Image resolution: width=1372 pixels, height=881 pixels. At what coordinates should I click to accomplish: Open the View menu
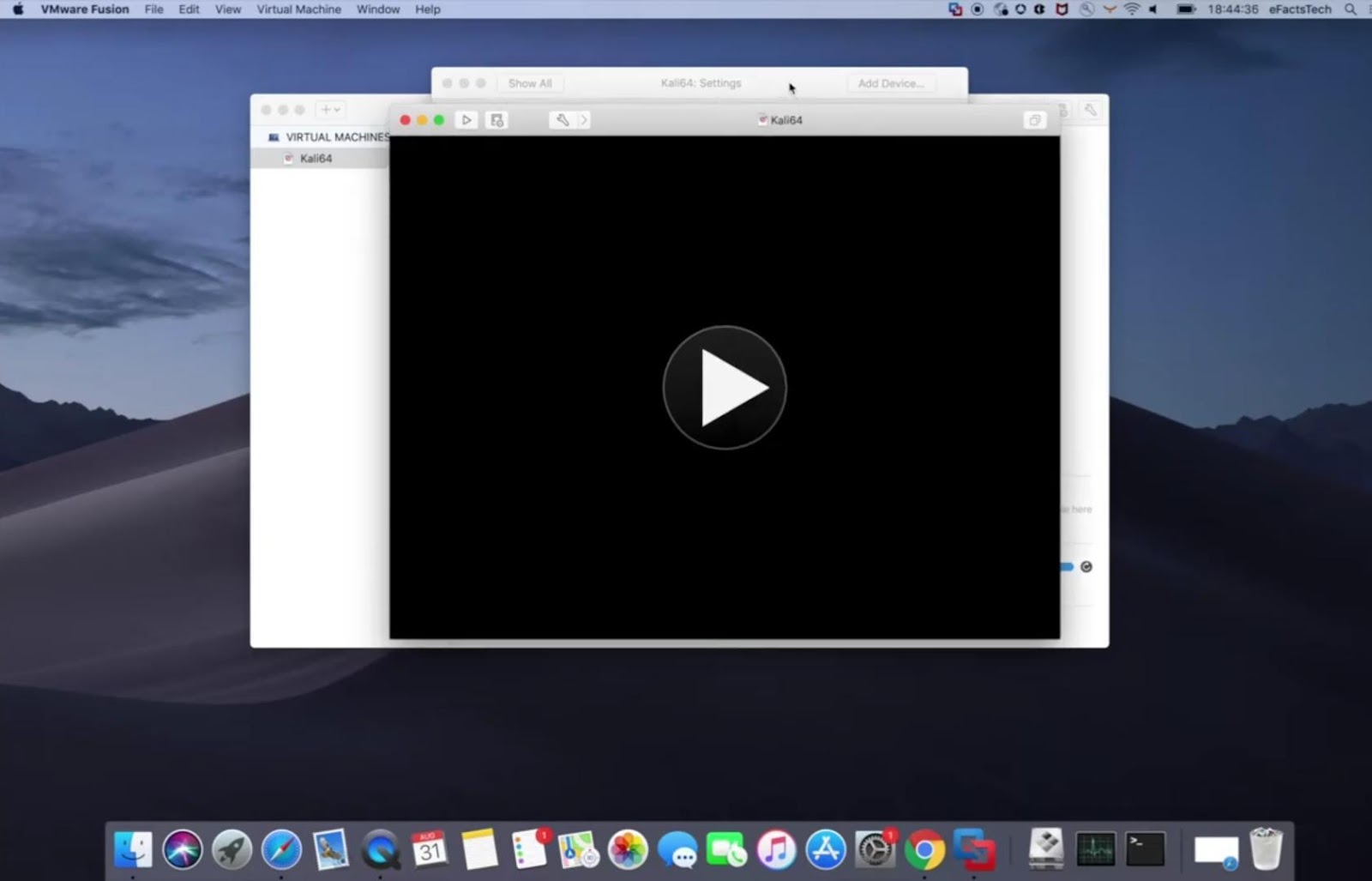(228, 9)
